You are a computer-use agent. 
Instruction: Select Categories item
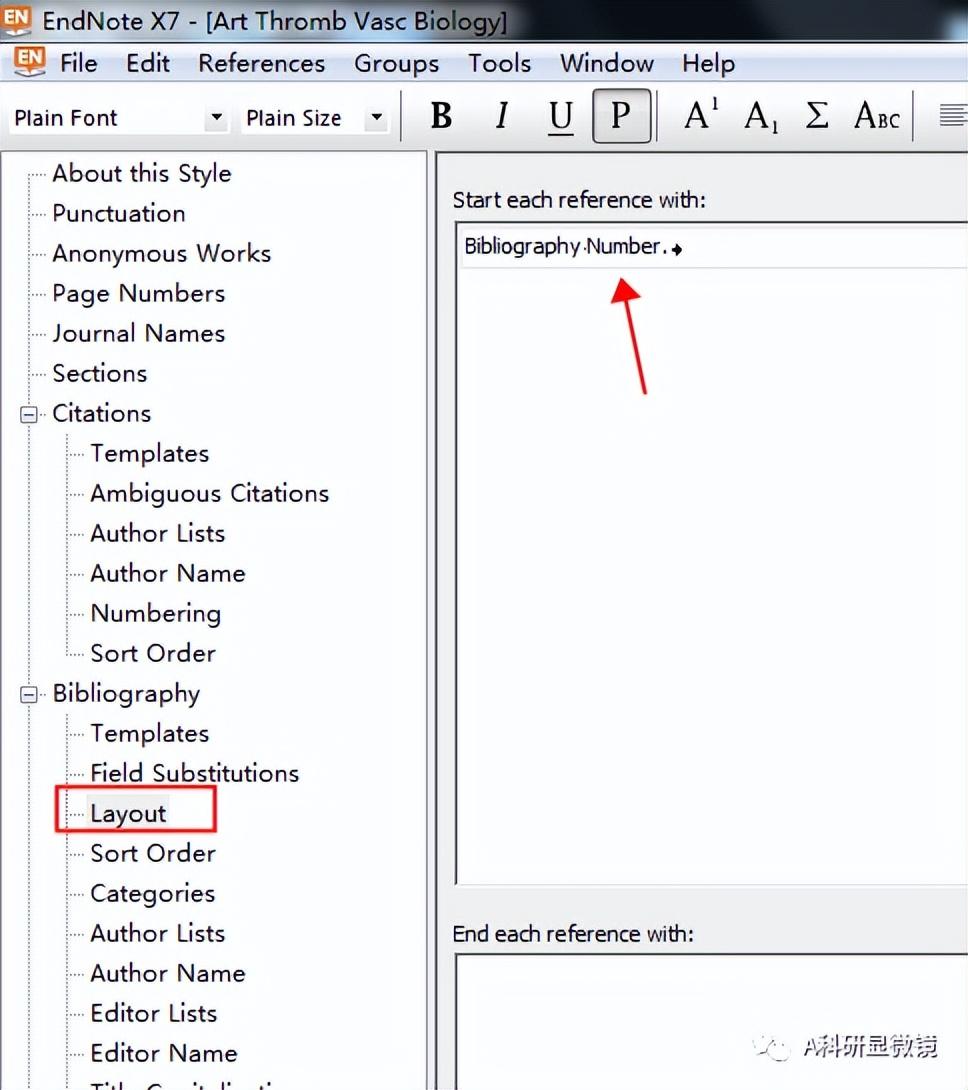[x=152, y=893]
